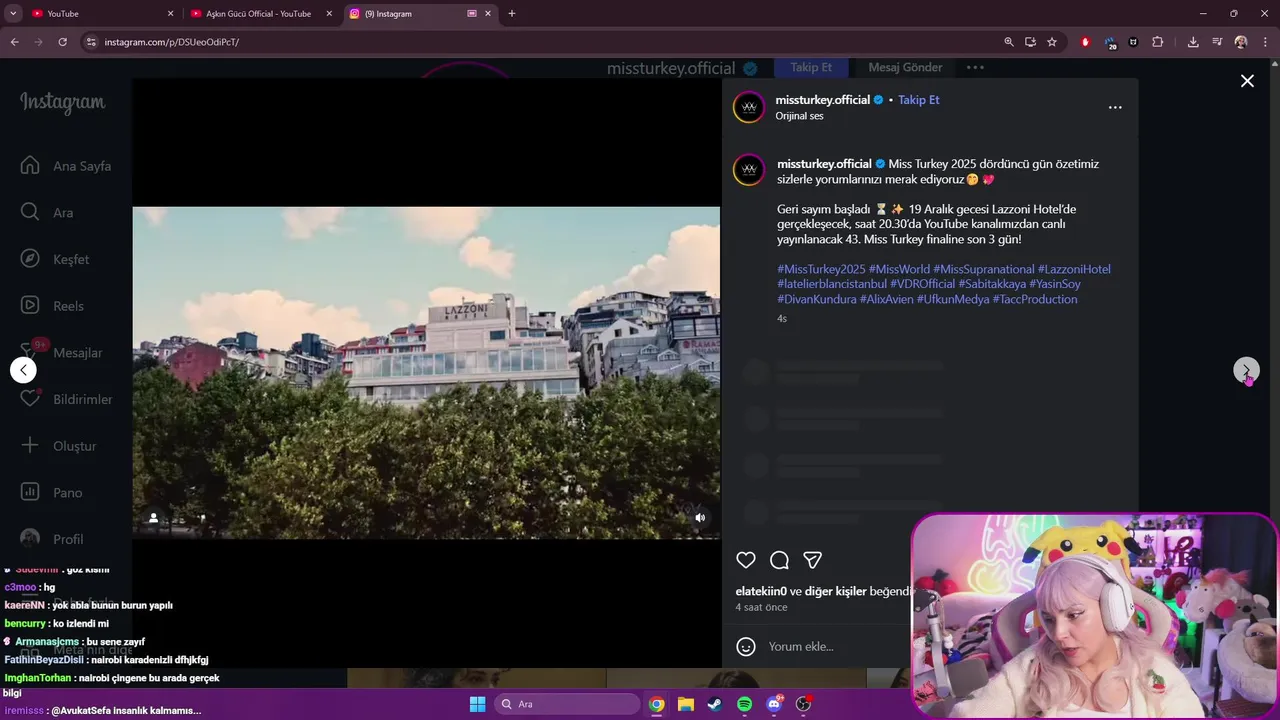1280x720 pixels.
Task: Open Chrome three-dot menu
Action: click(x=1264, y=42)
